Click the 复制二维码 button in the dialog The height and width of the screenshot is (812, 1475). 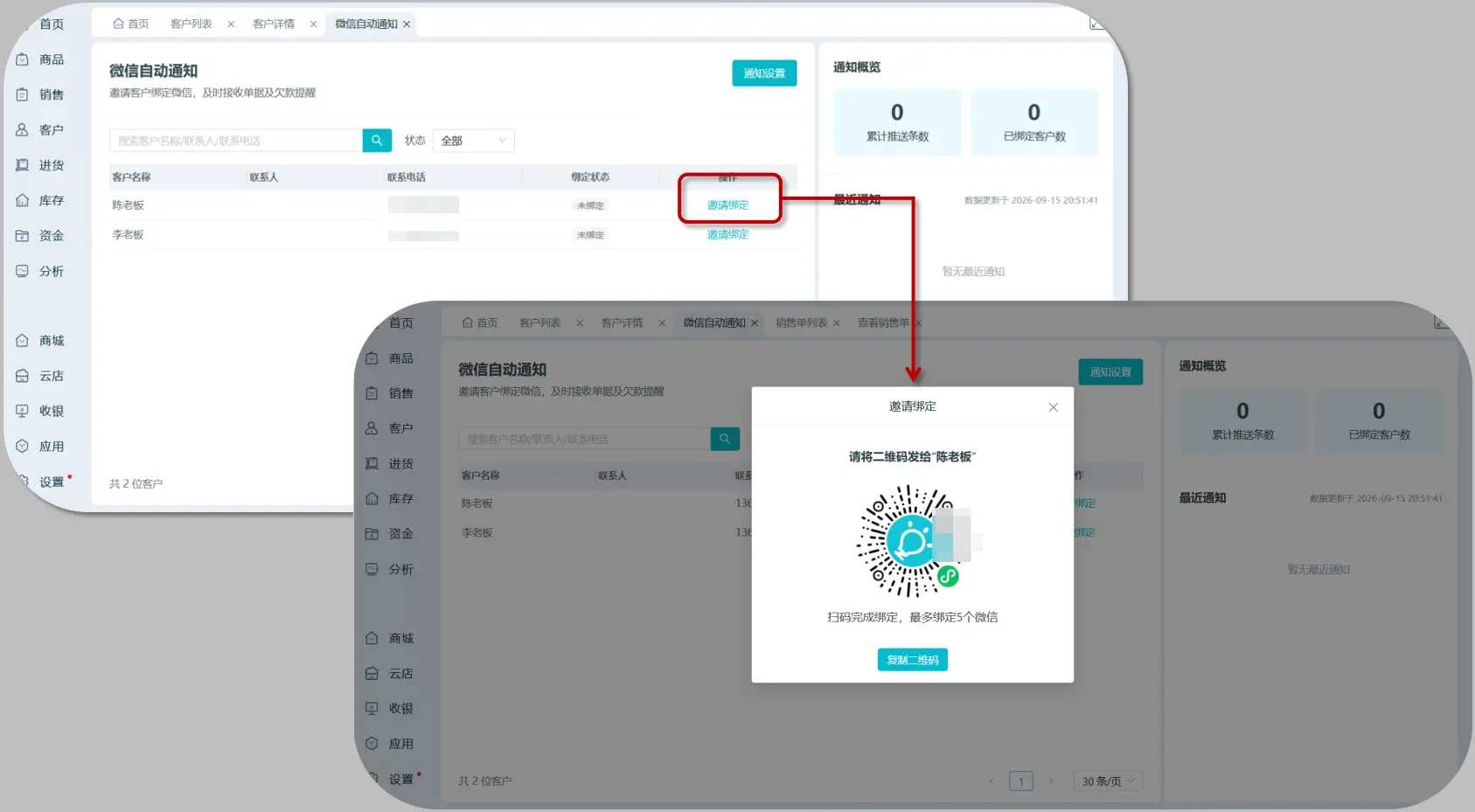913,660
